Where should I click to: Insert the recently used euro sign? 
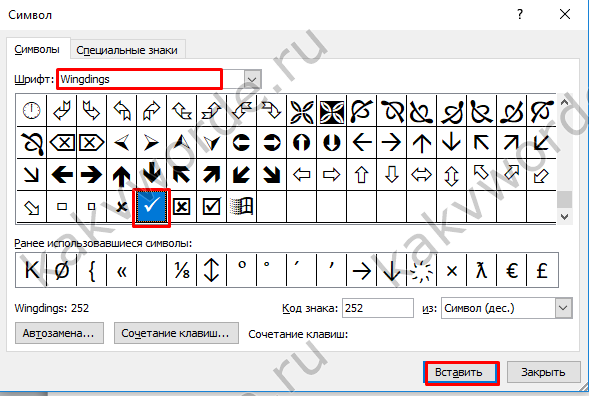tap(512, 271)
